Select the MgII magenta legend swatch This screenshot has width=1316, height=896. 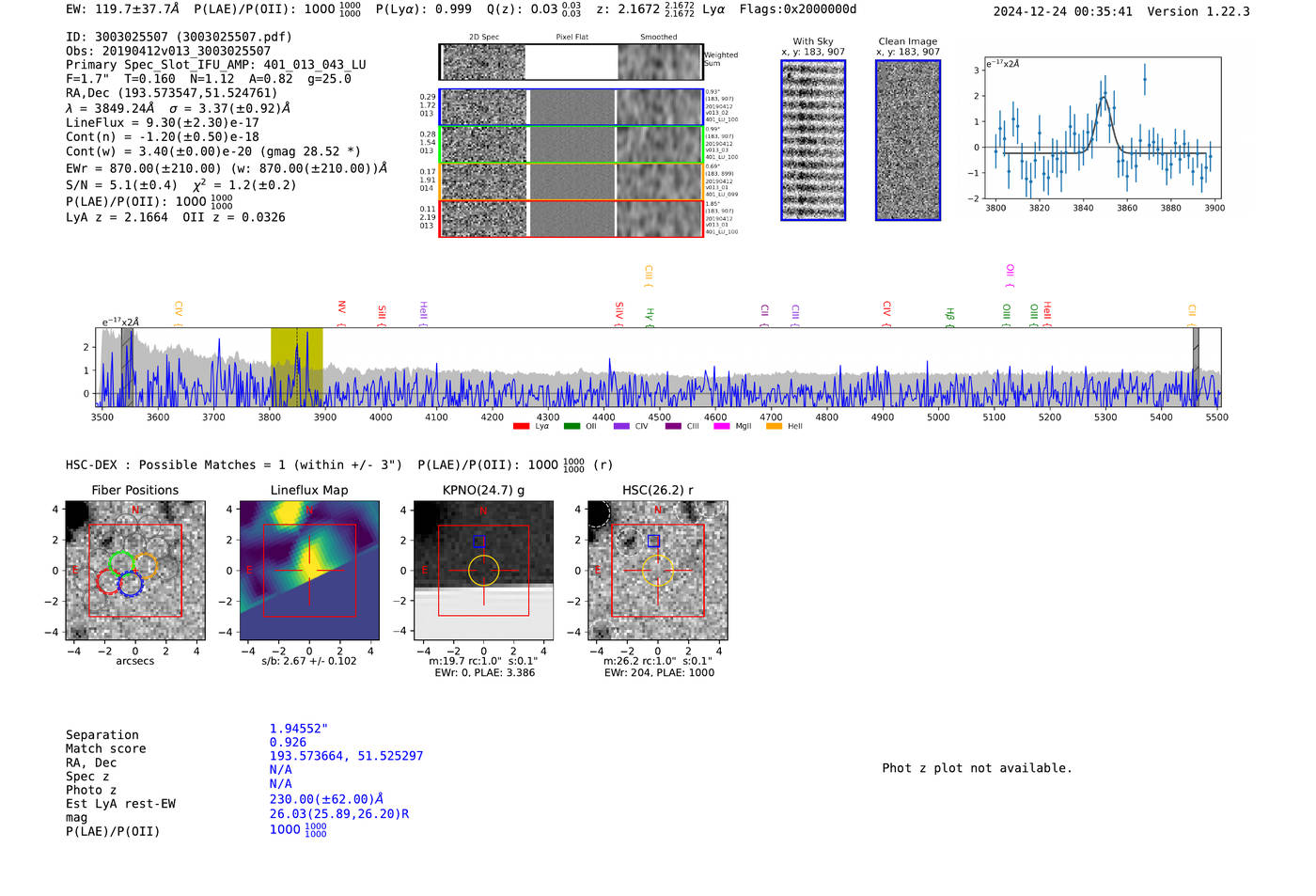[722, 427]
